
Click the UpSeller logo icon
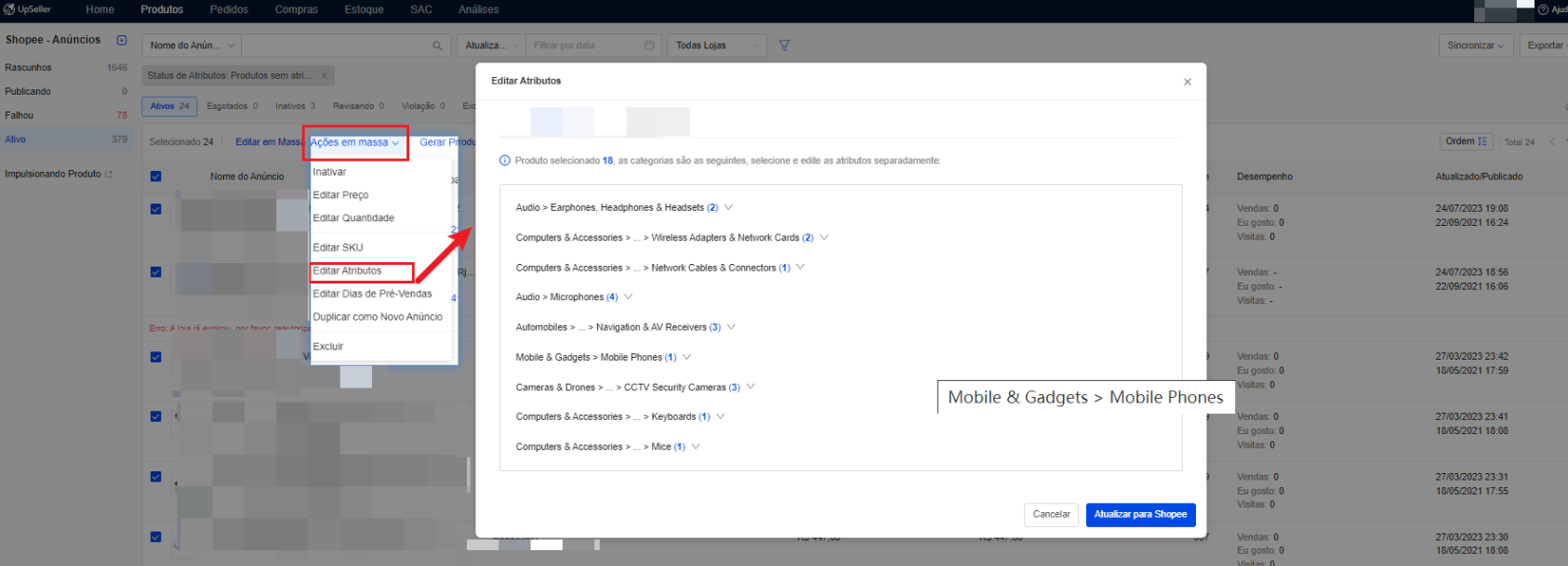coord(9,9)
